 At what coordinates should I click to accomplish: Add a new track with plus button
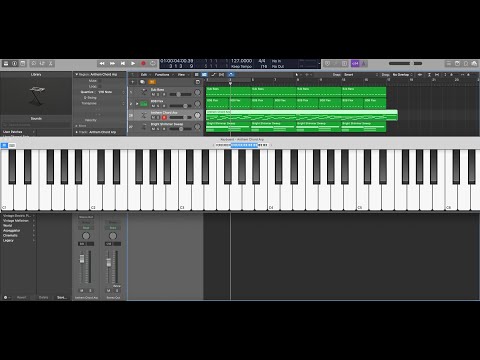(x=133, y=82)
